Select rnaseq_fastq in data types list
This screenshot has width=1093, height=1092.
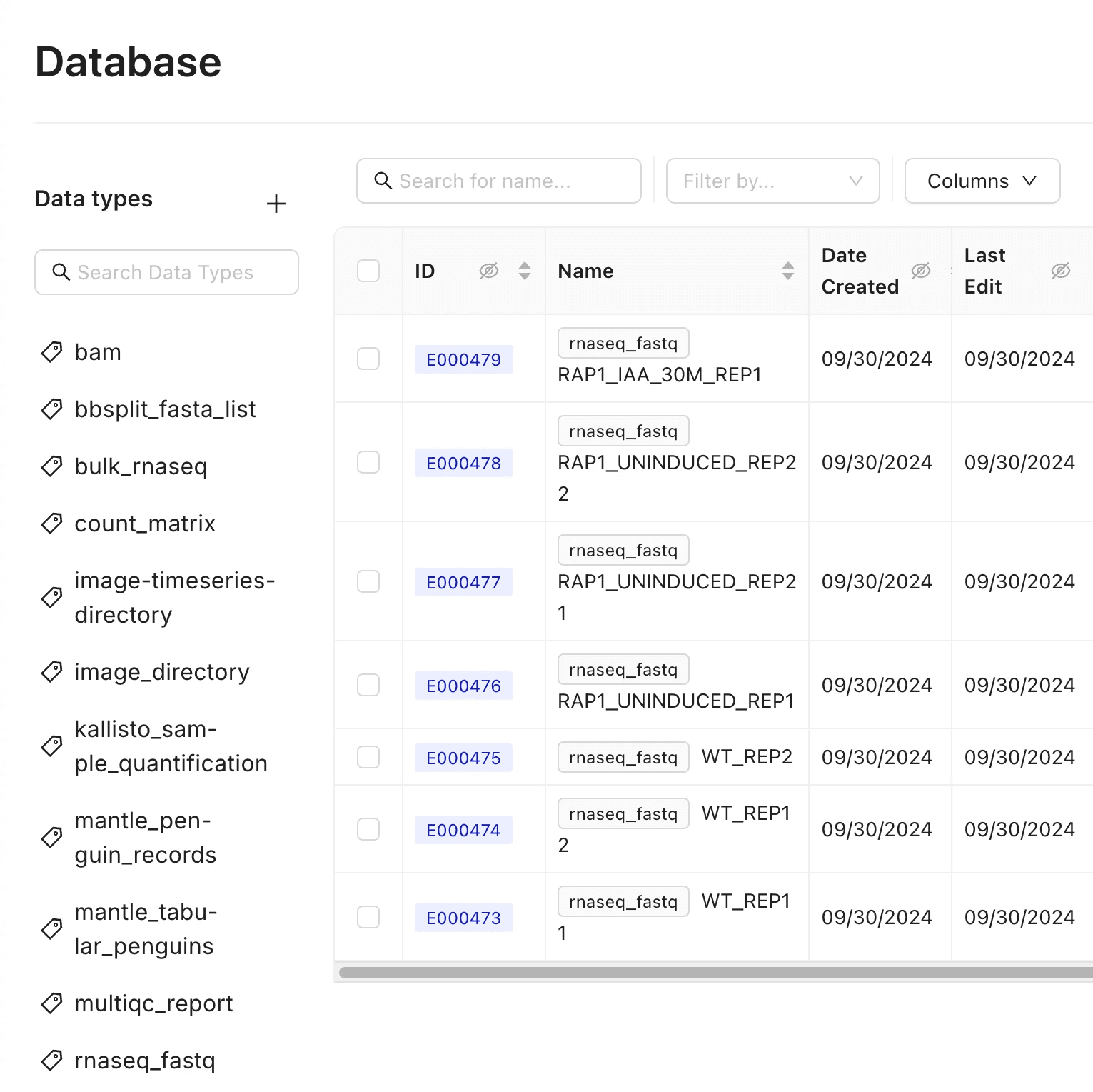tap(145, 1061)
